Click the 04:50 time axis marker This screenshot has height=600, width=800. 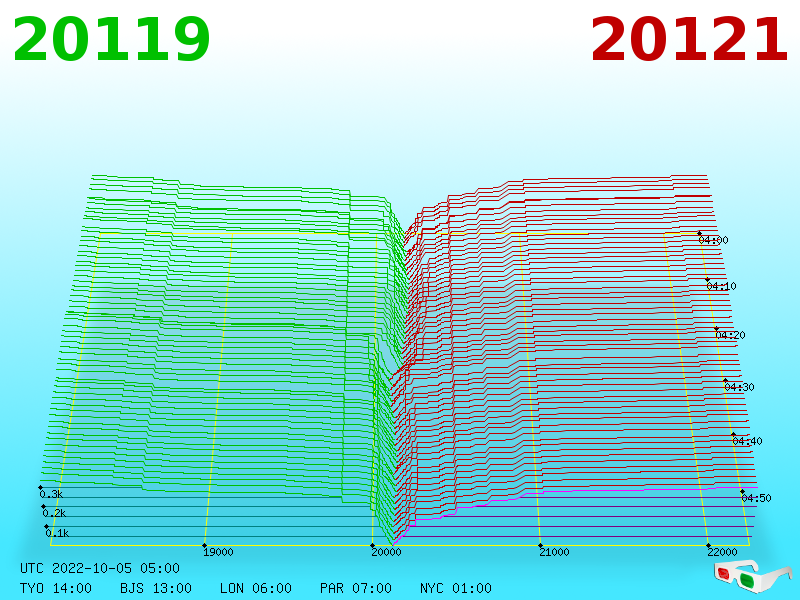point(757,498)
